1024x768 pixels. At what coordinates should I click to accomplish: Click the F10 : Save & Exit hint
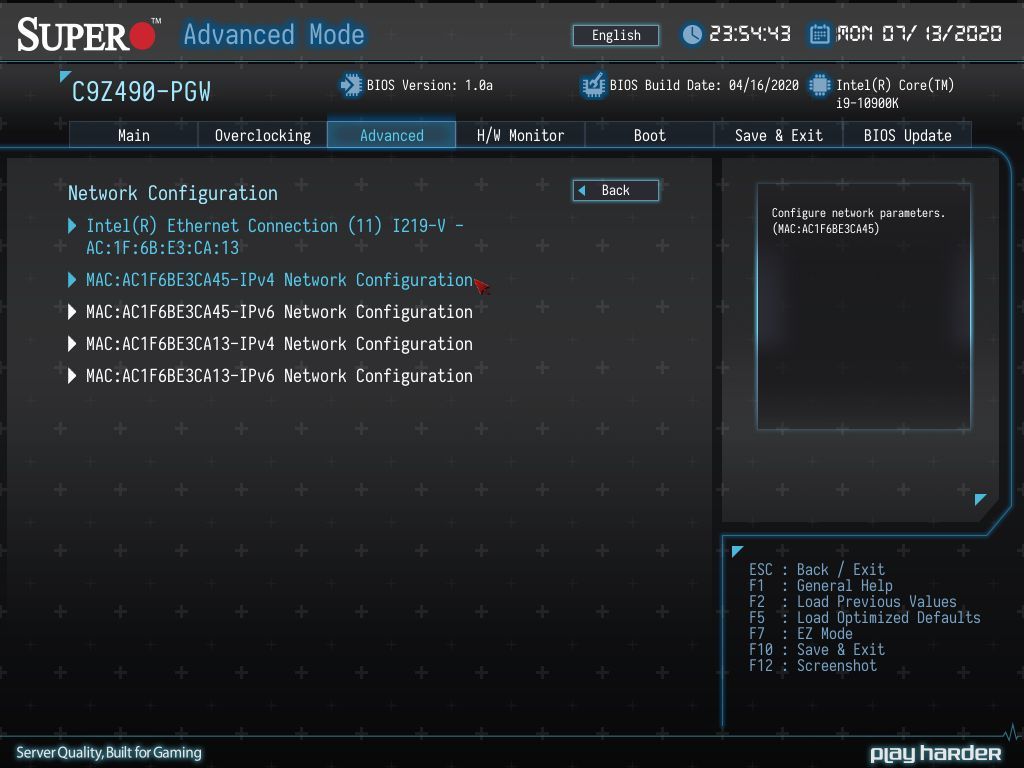[x=817, y=650]
